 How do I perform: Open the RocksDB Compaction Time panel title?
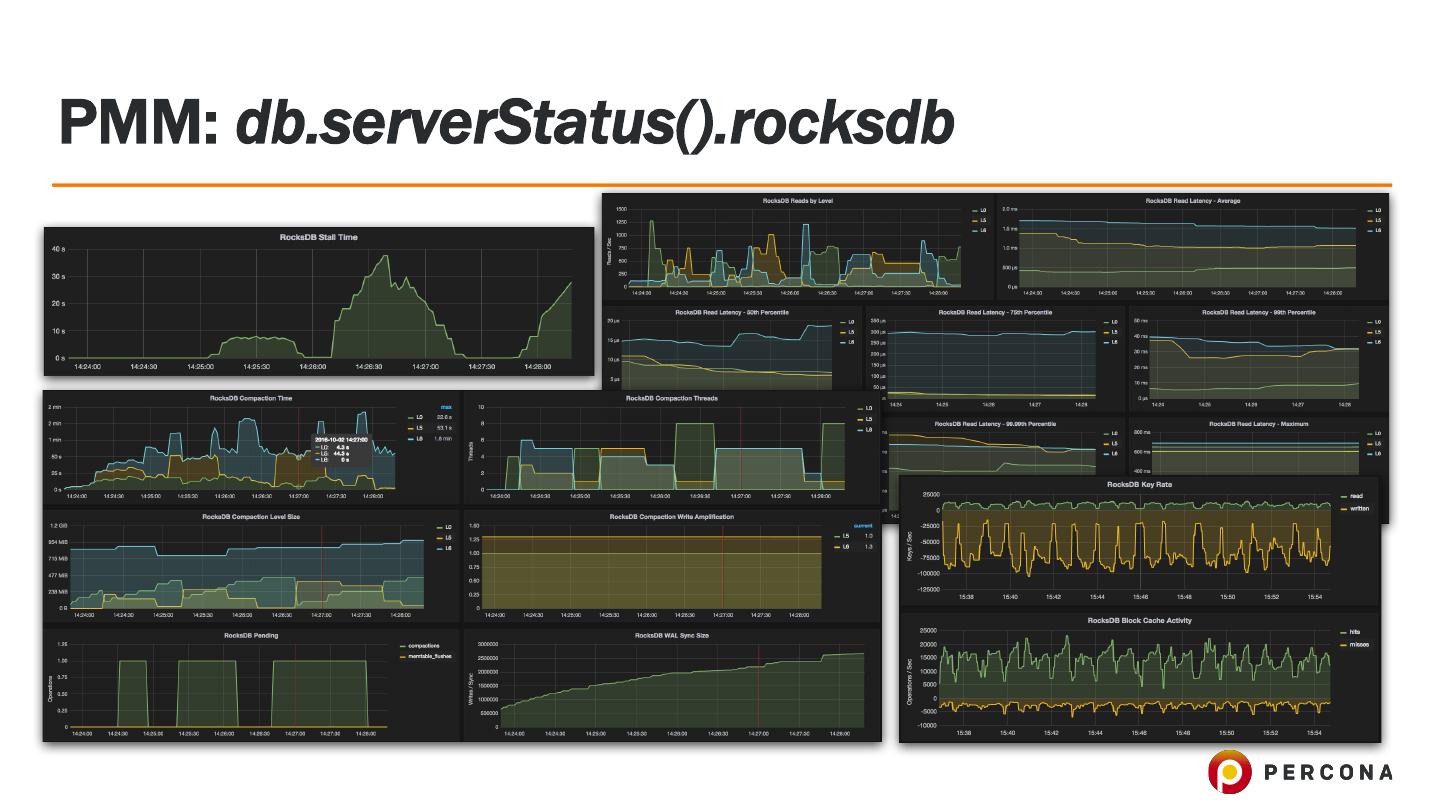click(251, 398)
